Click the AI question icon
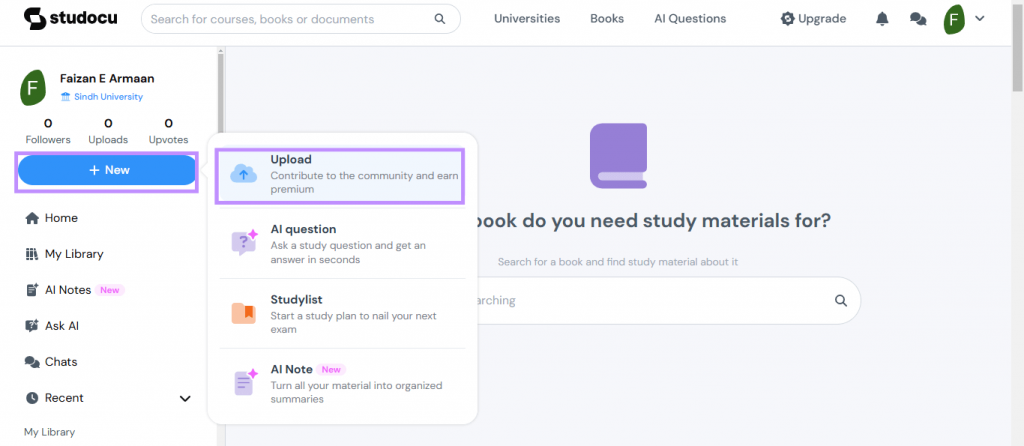Screen dimensions: 1024x446 click(244, 243)
